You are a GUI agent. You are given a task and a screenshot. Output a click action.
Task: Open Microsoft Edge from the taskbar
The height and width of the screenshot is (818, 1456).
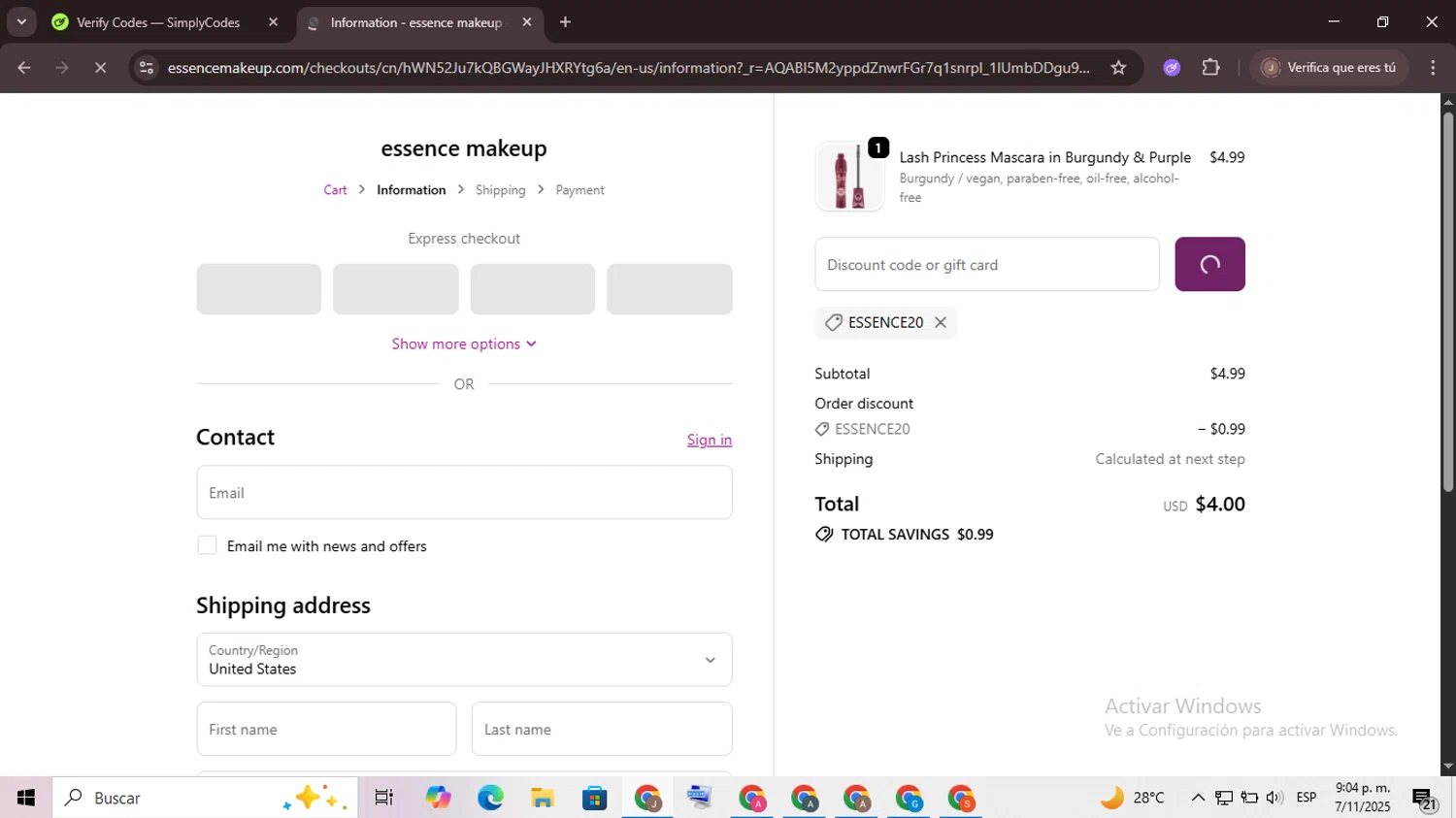(x=490, y=798)
